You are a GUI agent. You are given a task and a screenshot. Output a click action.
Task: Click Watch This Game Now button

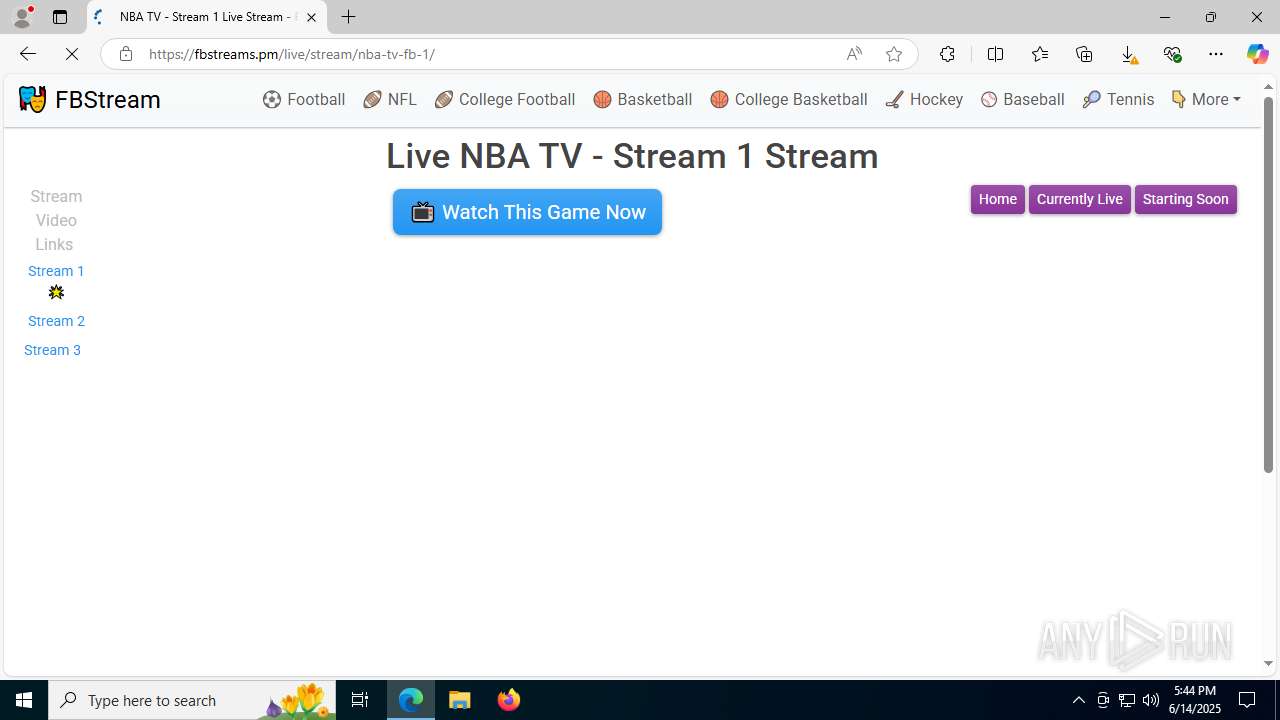(x=527, y=212)
